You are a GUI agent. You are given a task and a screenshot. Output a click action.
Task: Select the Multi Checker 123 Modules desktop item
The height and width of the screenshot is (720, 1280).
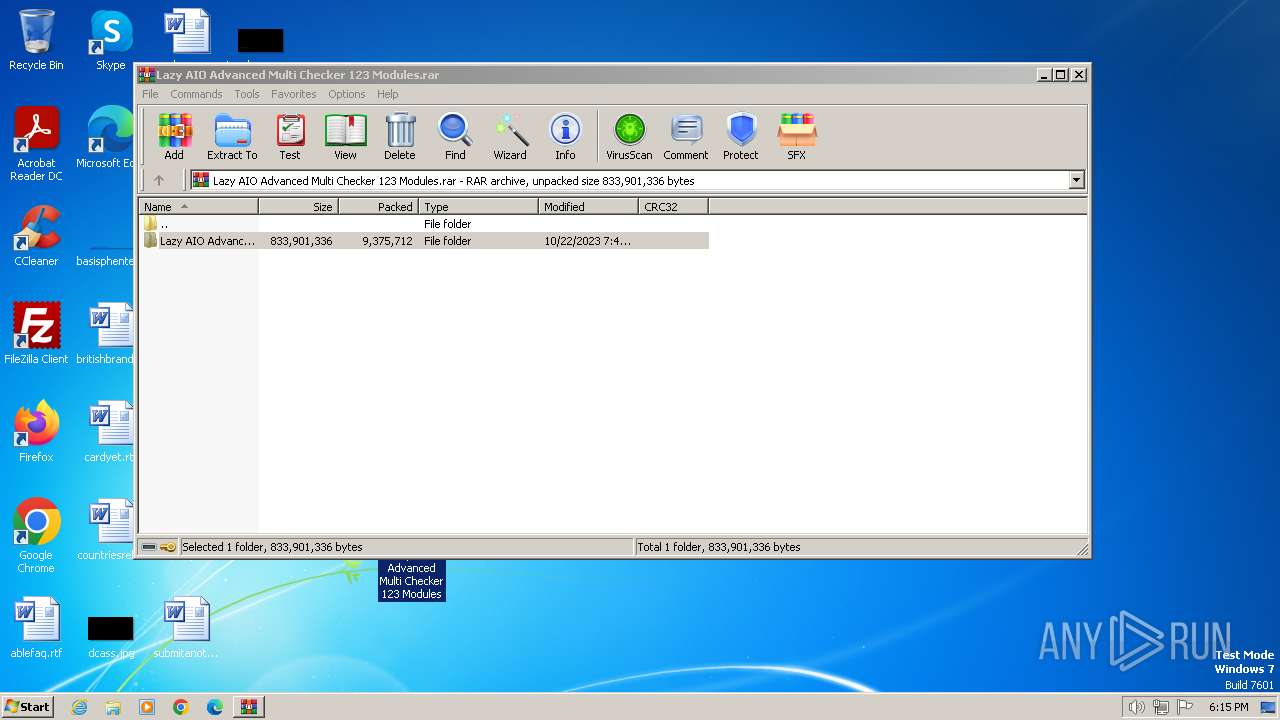tap(411, 581)
